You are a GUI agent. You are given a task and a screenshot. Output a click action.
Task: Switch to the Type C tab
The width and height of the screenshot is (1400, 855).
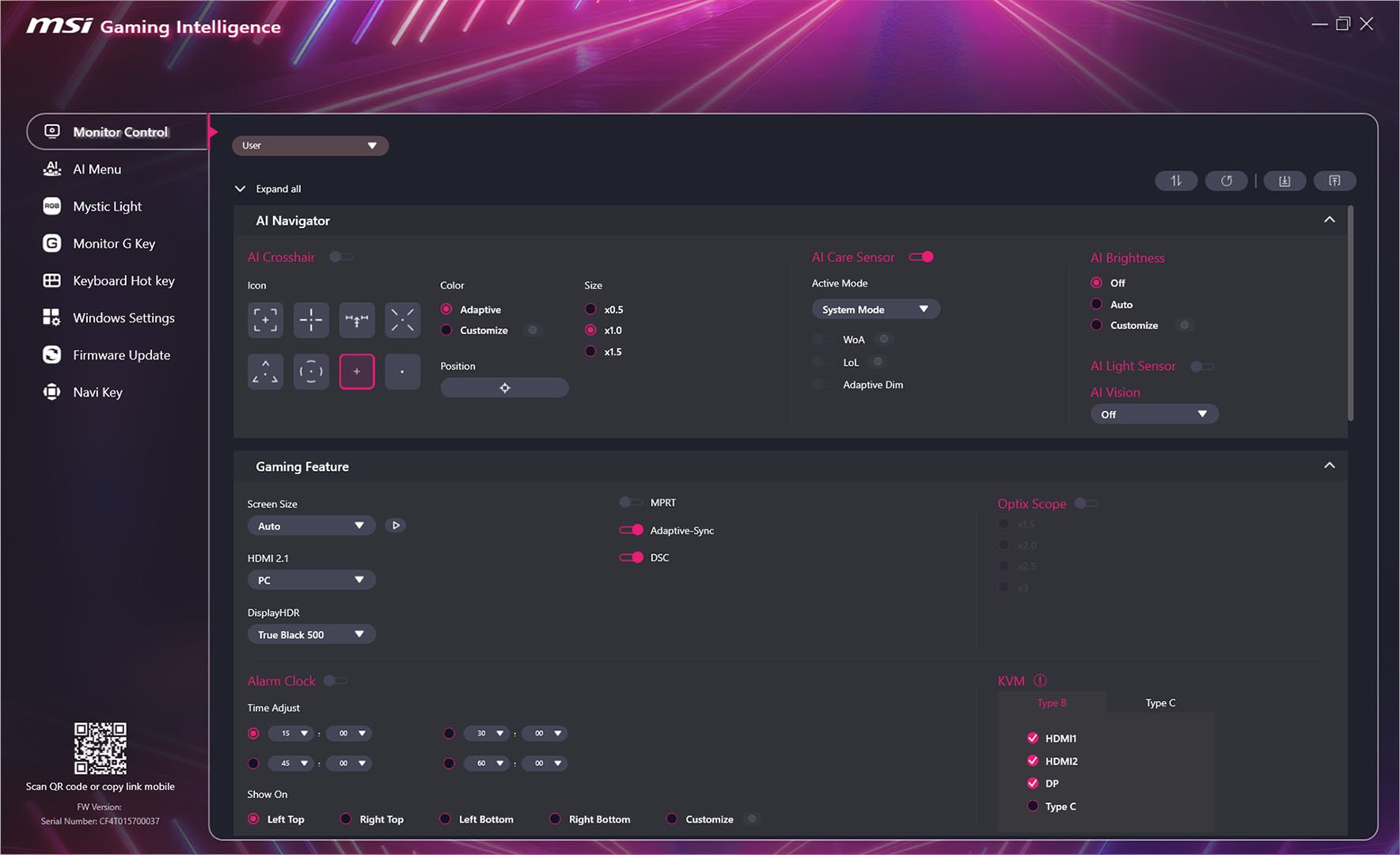[x=1159, y=703]
